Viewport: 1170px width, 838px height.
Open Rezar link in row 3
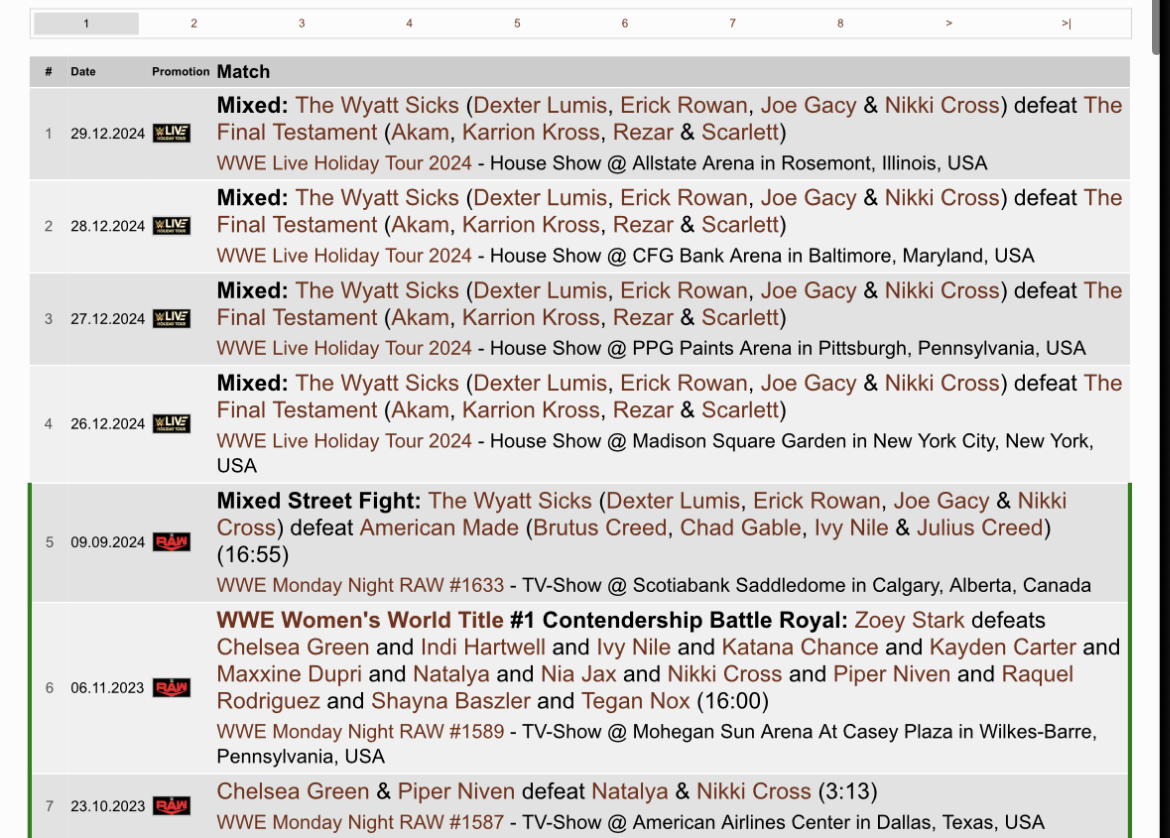[643, 317]
